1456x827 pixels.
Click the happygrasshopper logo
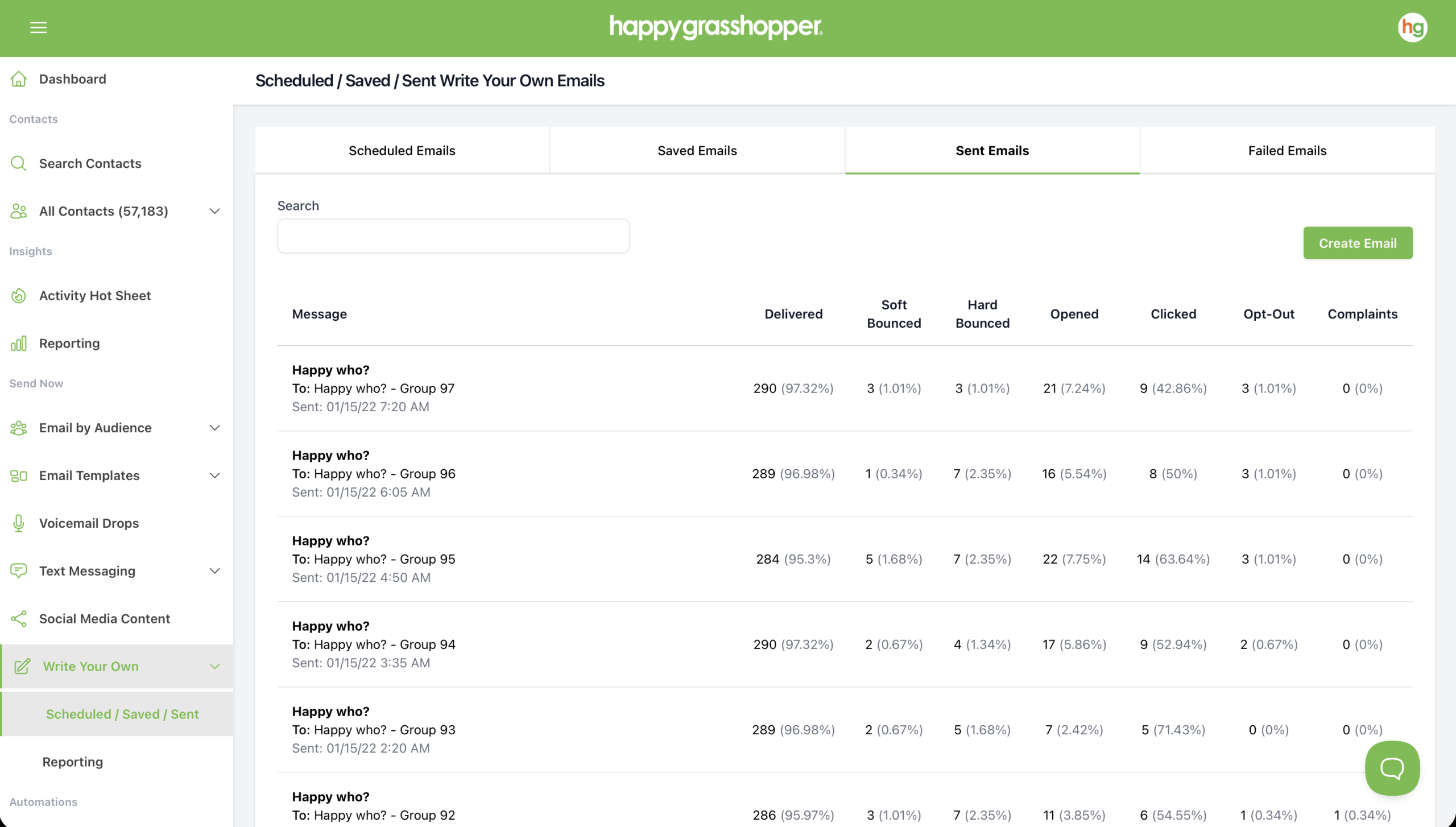click(716, 27)
